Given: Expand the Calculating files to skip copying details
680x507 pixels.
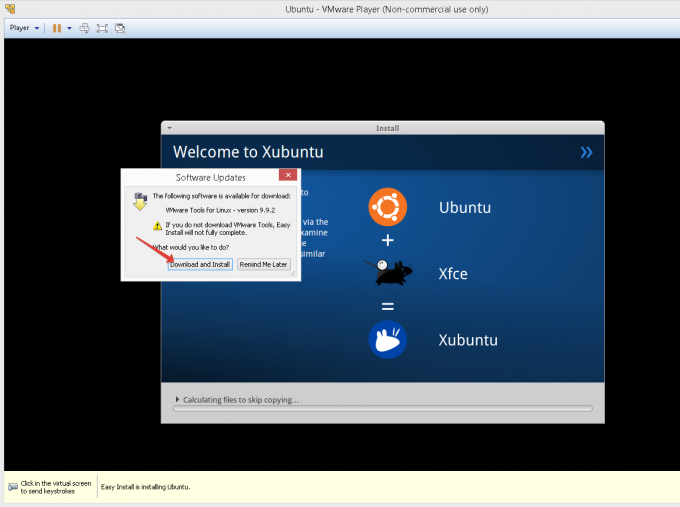Looking at the screenshot, I should click(x=177, y=399).
